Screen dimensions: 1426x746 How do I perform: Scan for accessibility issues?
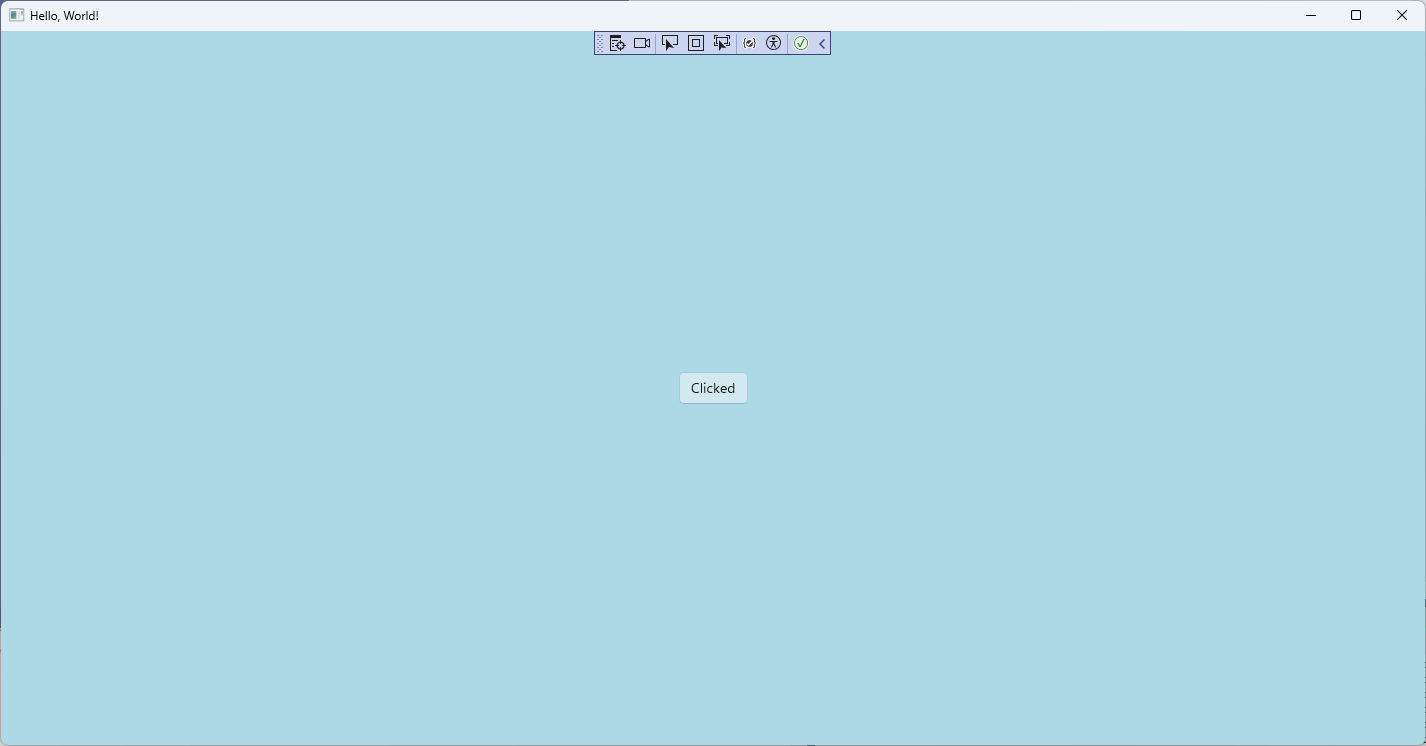point(773,43)
